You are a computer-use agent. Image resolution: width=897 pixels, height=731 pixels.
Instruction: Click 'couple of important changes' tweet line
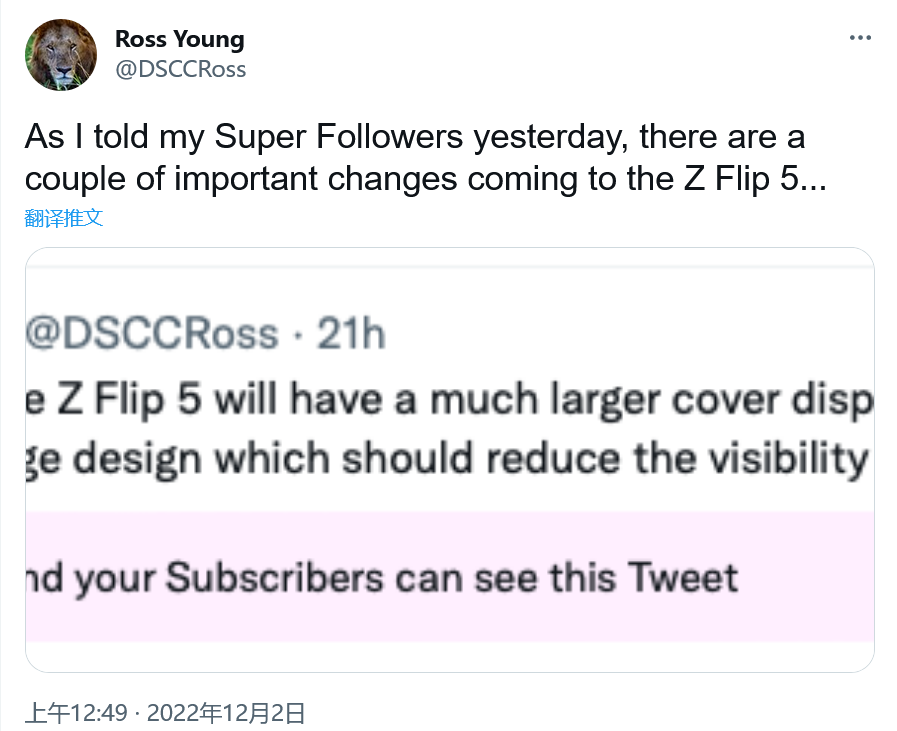[x=241, y=179]
